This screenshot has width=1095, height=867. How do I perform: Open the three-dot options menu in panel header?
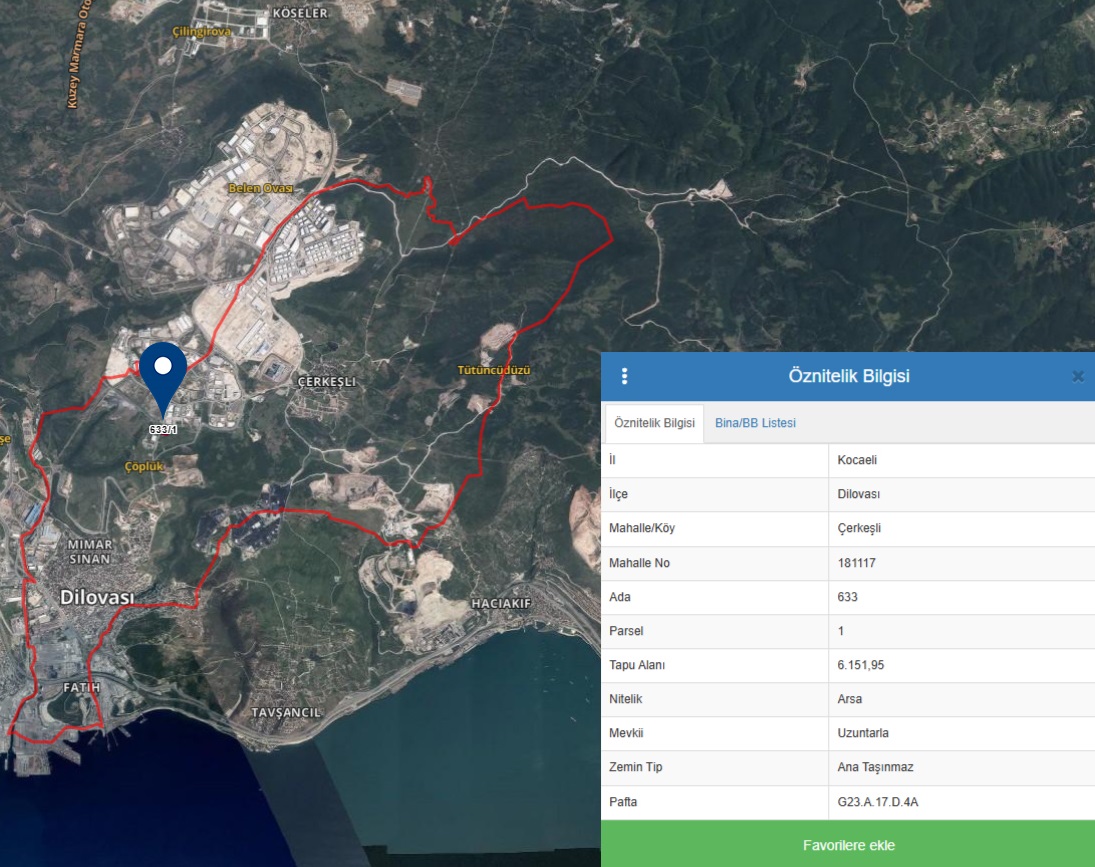click(x=625, y=377)
